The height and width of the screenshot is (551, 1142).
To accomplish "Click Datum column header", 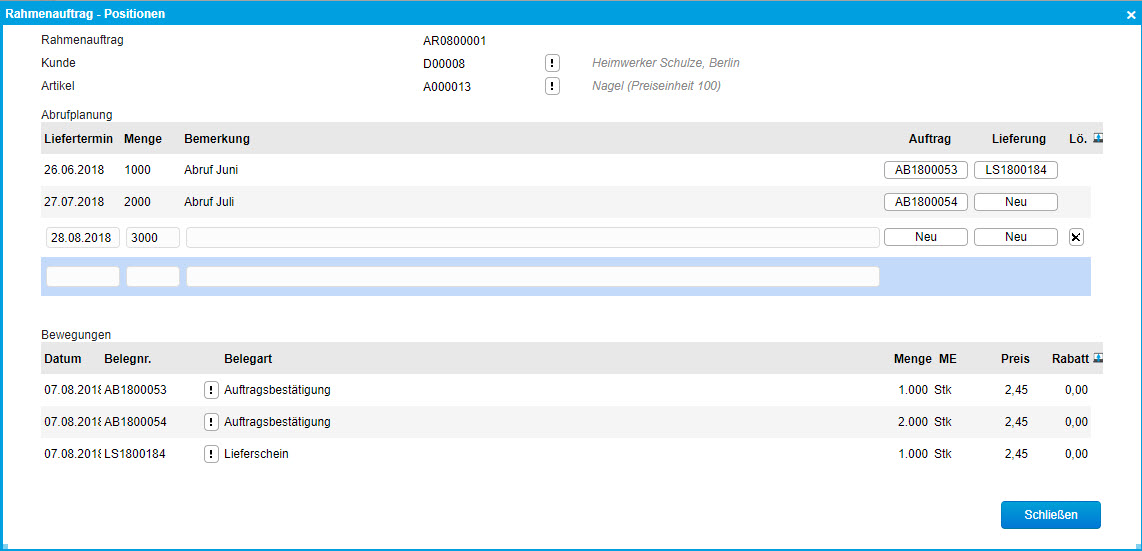I will [x=63, y=359].
